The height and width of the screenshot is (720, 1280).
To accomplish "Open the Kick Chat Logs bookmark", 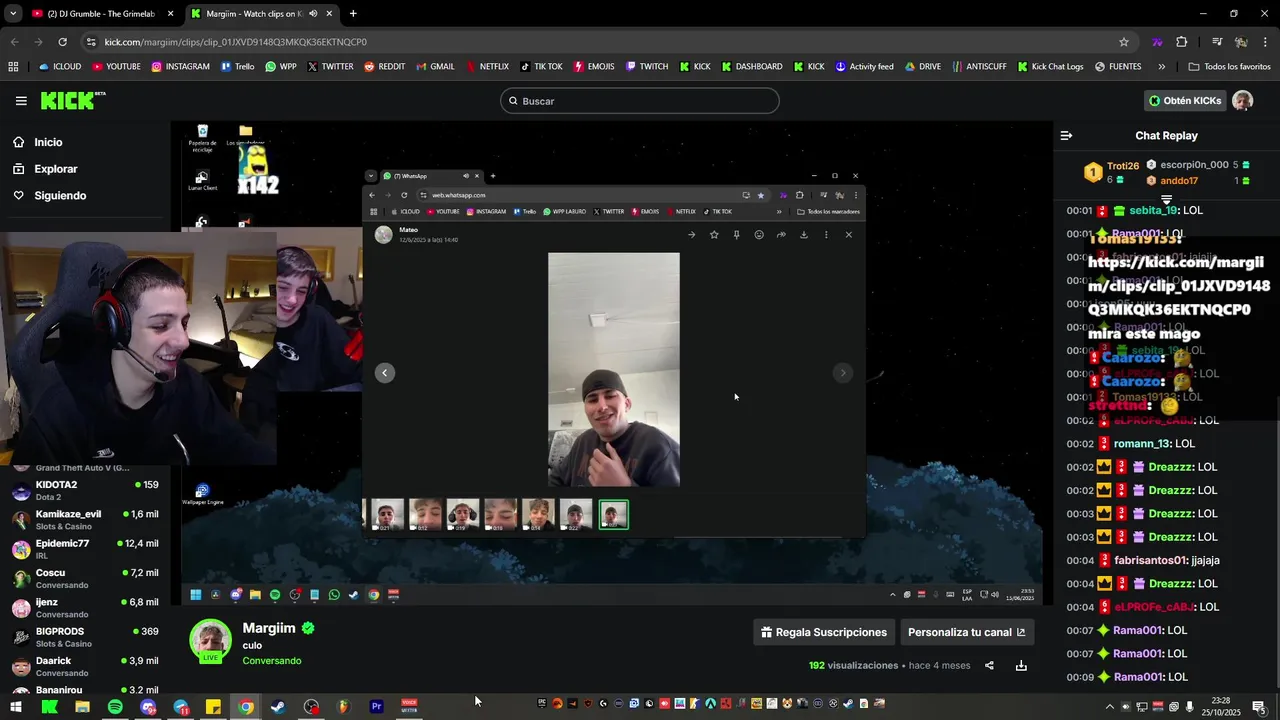I will pyautogui.click(x=1050, y=67).
